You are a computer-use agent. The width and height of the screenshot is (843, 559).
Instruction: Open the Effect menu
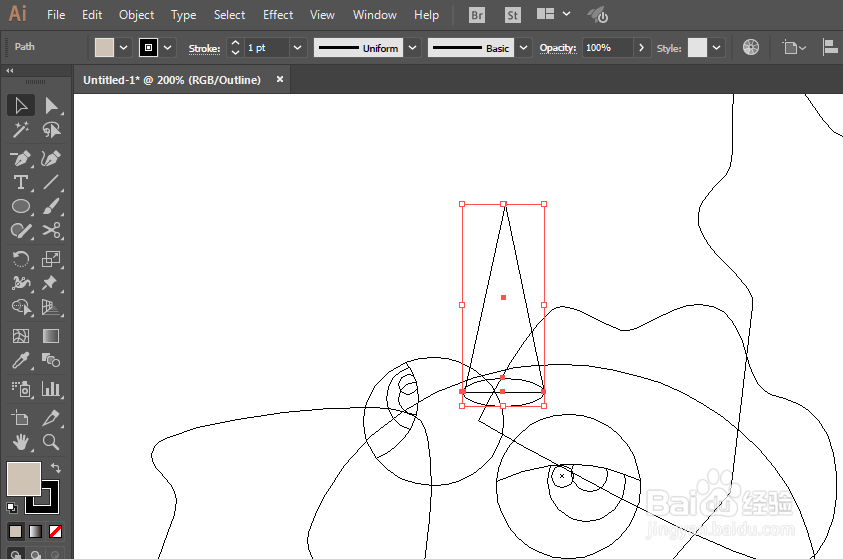coord(278,15)
